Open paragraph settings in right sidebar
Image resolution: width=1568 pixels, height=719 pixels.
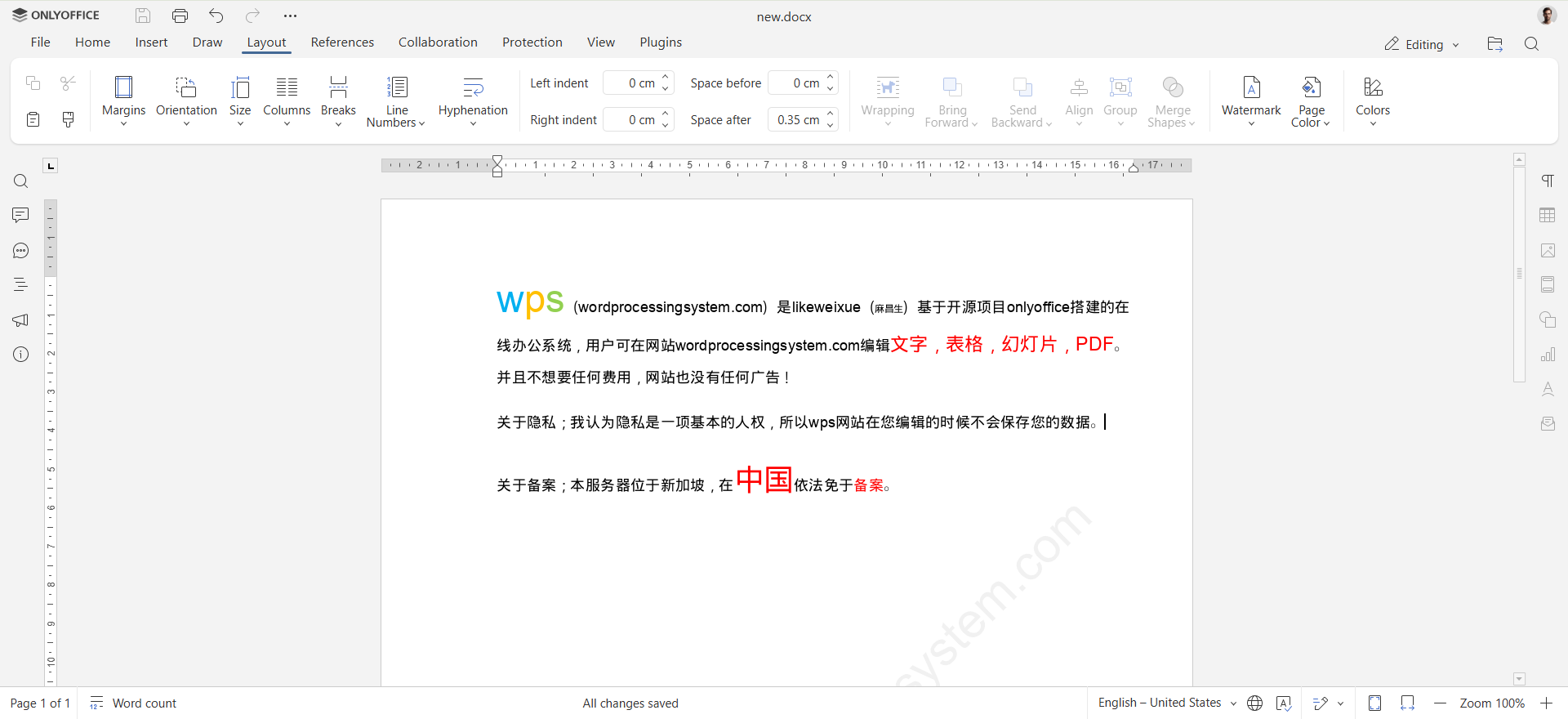click(x=1548, y=181)
